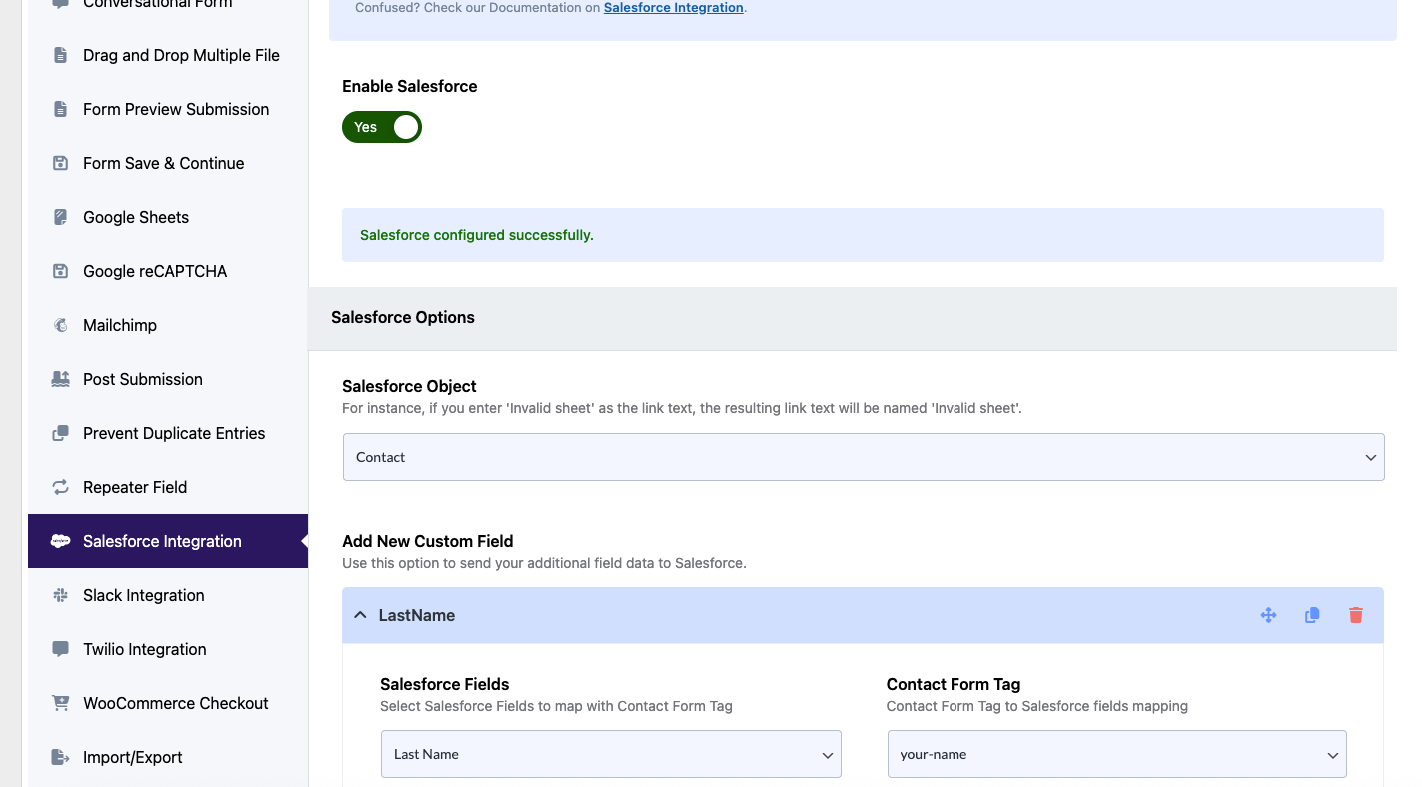This screenshot has height=787, width=1422.
Task: Go to Prevent Duplicate Entries tab
Action: click(174, 433)
